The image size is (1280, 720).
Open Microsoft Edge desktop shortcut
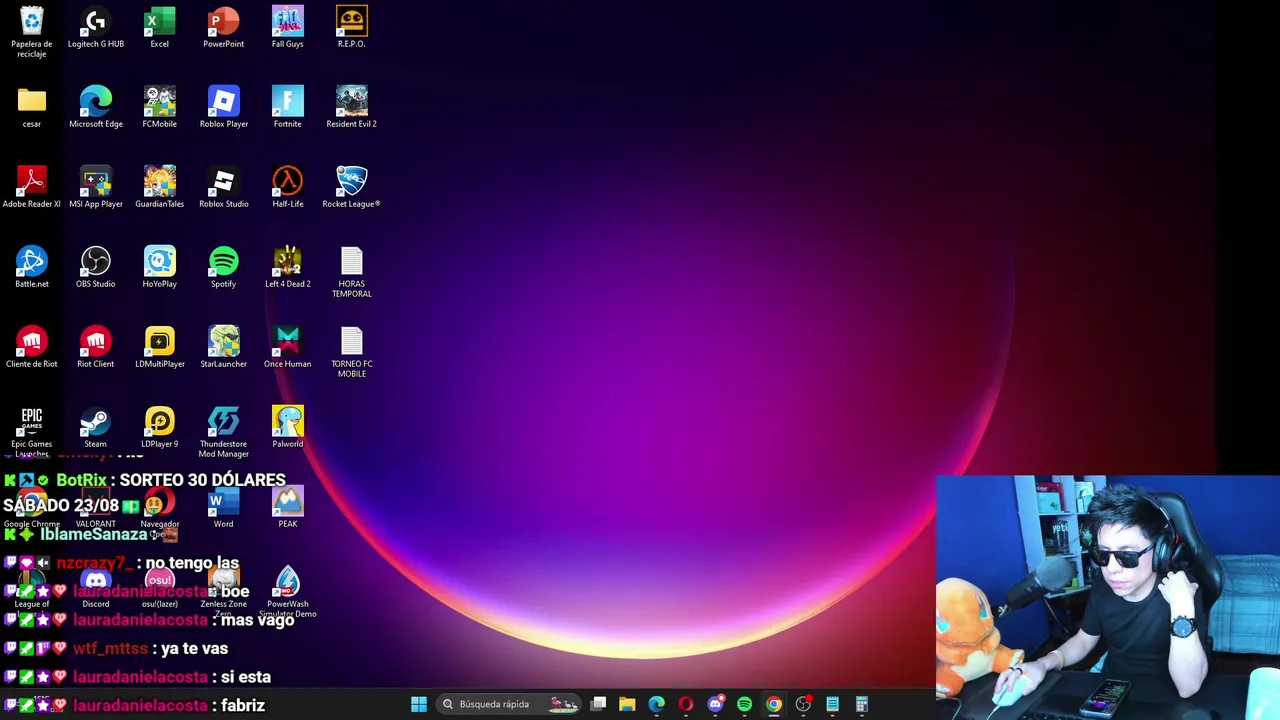96,108
